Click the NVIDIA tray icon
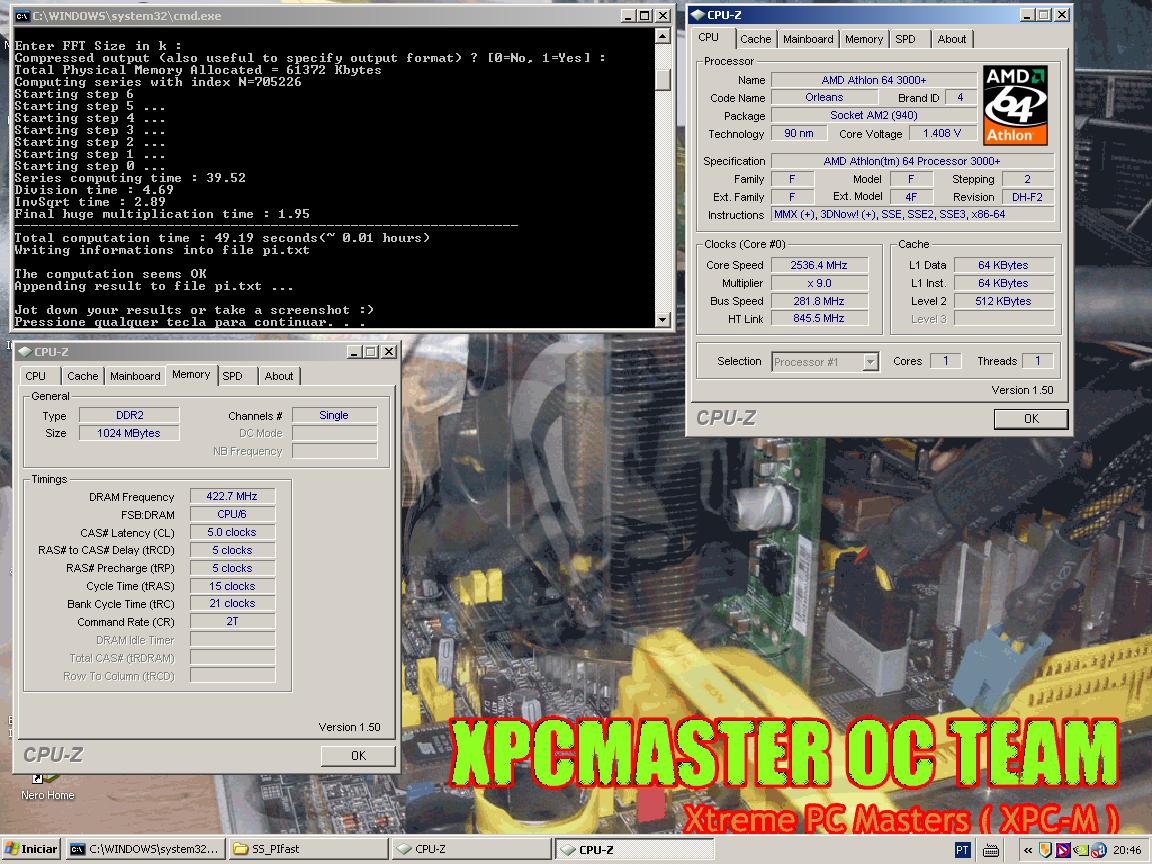The height and width of the screenshot is (864, 1152). click(x=1081, y=850)
